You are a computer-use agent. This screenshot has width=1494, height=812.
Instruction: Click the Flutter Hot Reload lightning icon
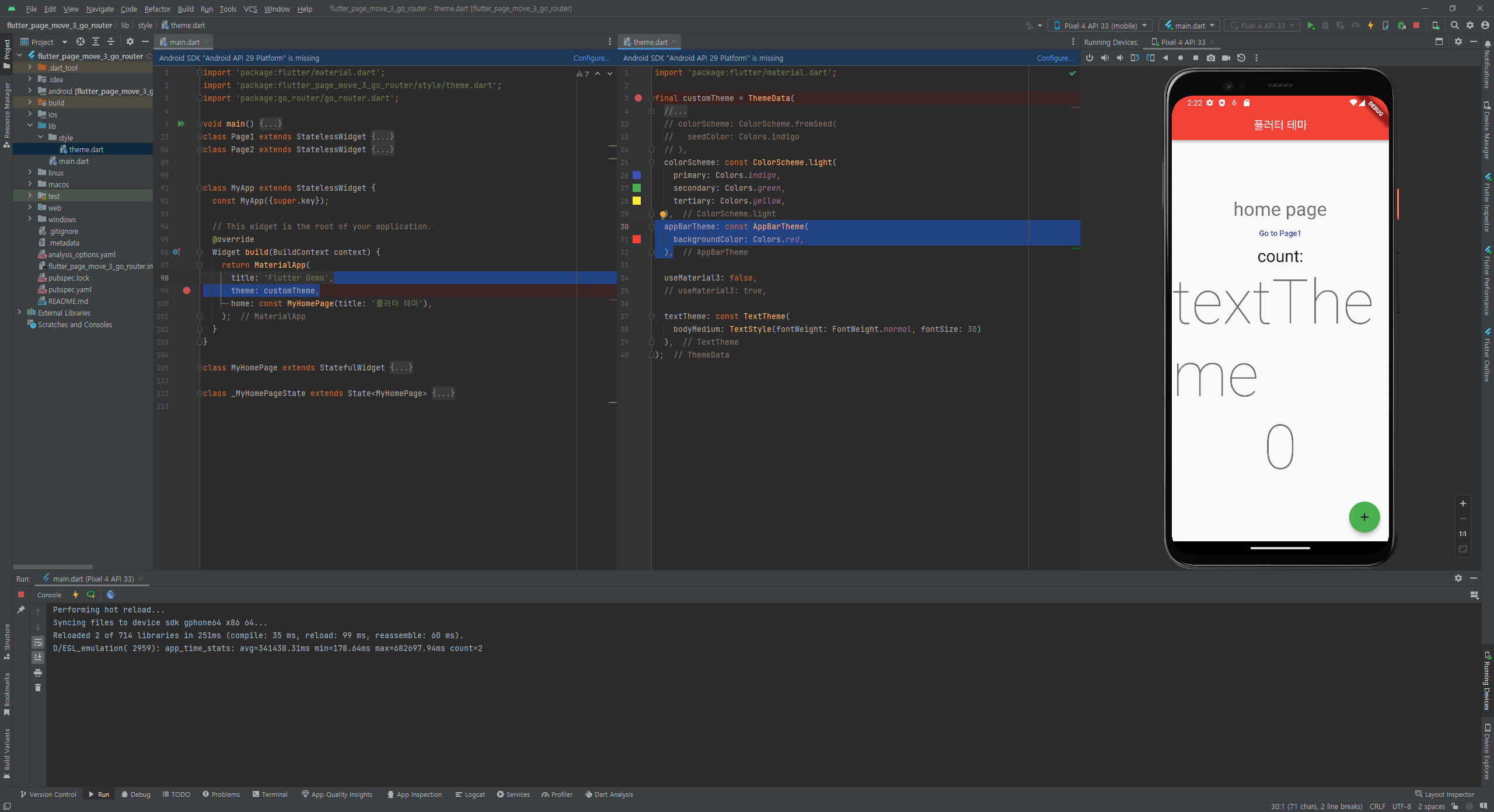(x=1370, y=26)
